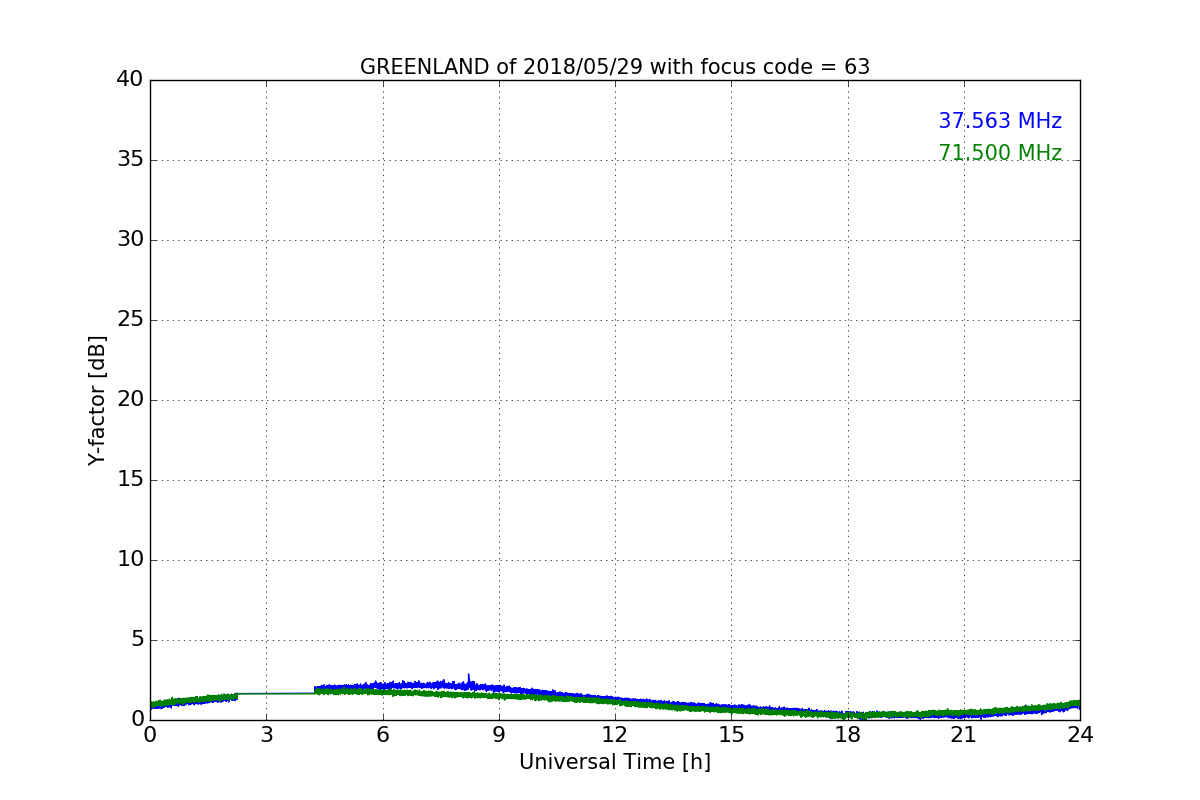Select the green 71.500 MHz legend label
1200x800 pixels.
1000,153
